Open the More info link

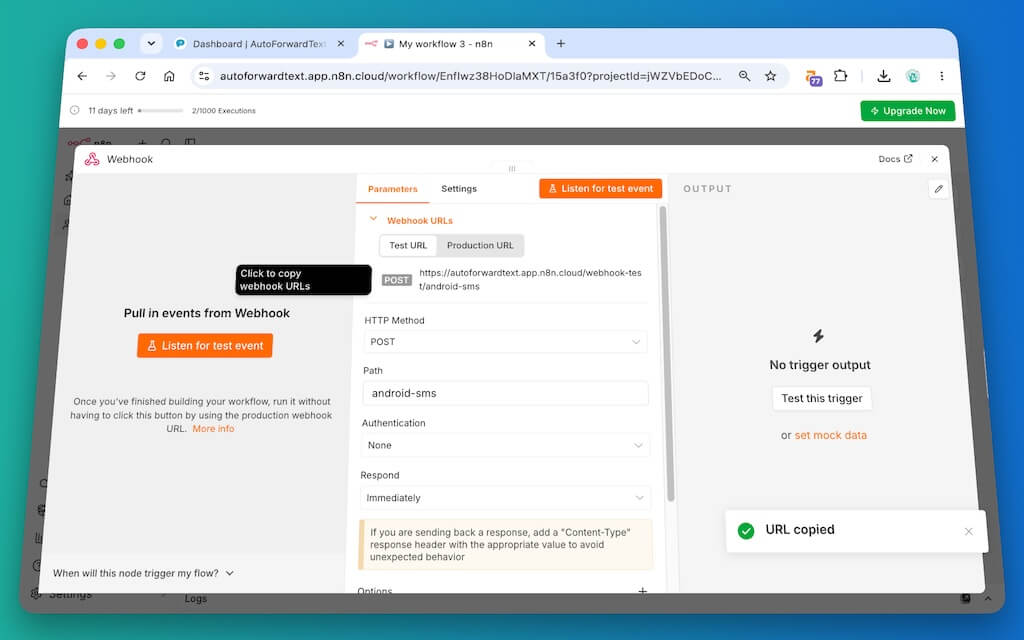tap(213, 429)
